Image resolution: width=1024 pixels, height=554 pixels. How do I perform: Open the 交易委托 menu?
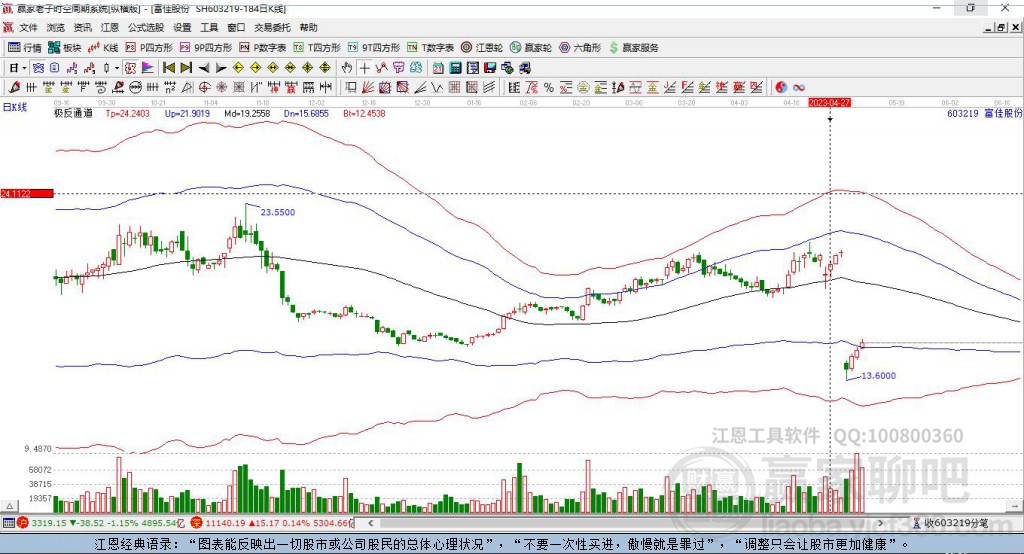coord(272,27)
